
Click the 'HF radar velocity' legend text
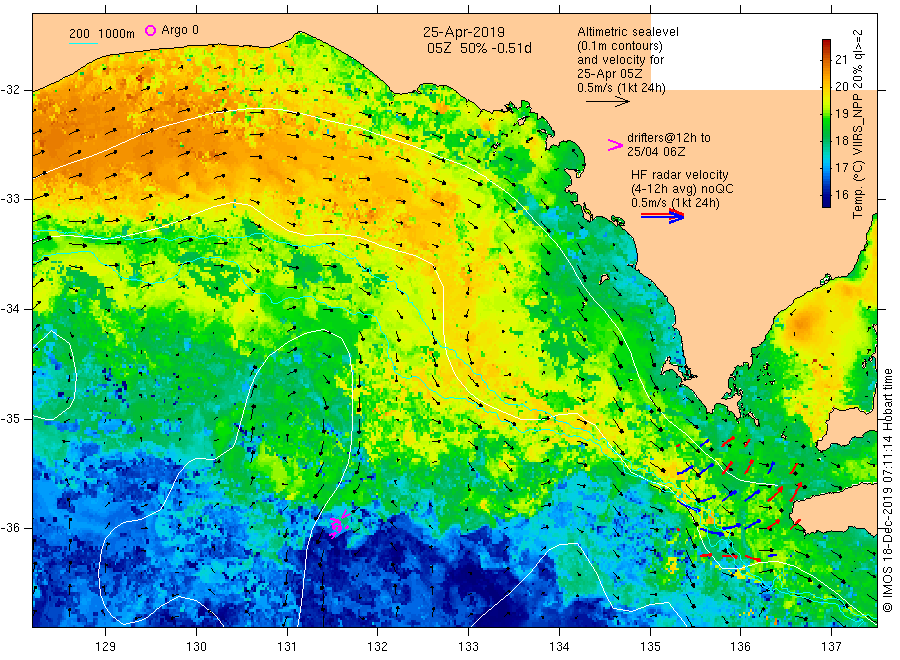680,174
